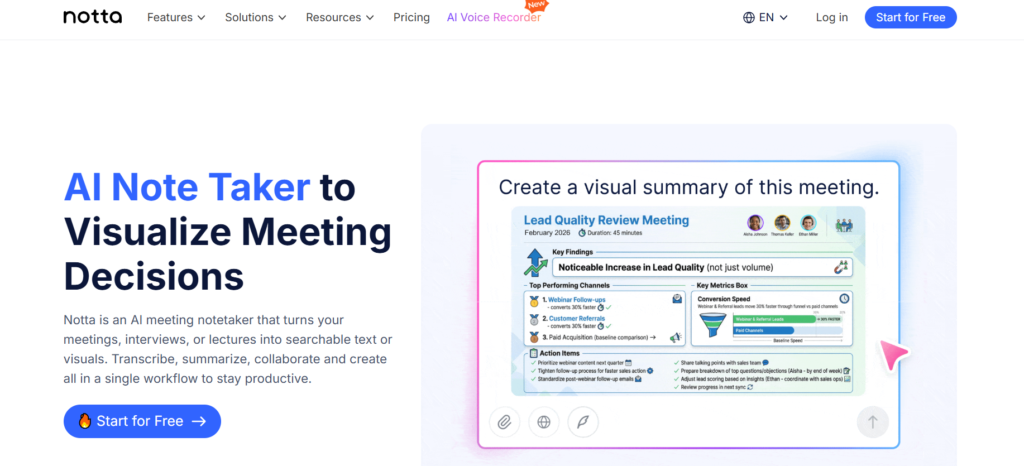Click the 'Create a visual summary of this meeting.' text
The width and height of the screenshot is (1024, 466).
[x=688, y=187]
